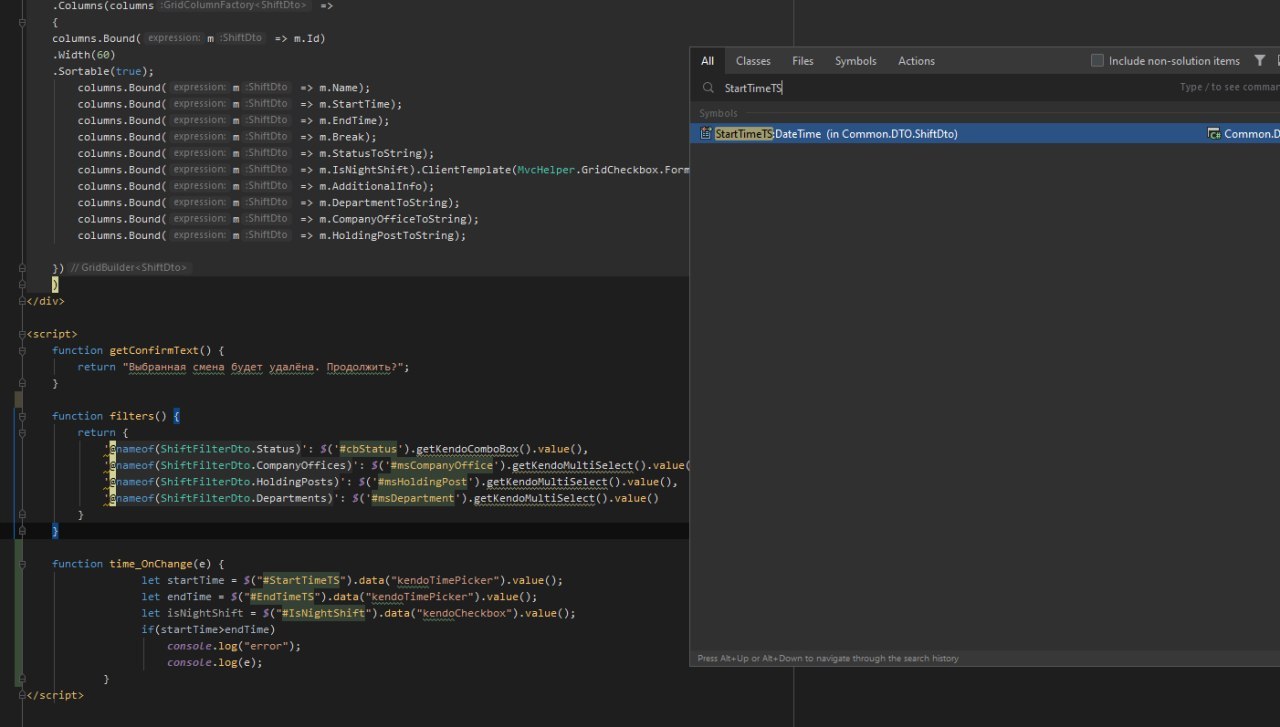Select StartTimeTS:DateTime result in ShiftDto
Image resolution: width=1280 pixels, height=727 pixels.
coord(985,133)
